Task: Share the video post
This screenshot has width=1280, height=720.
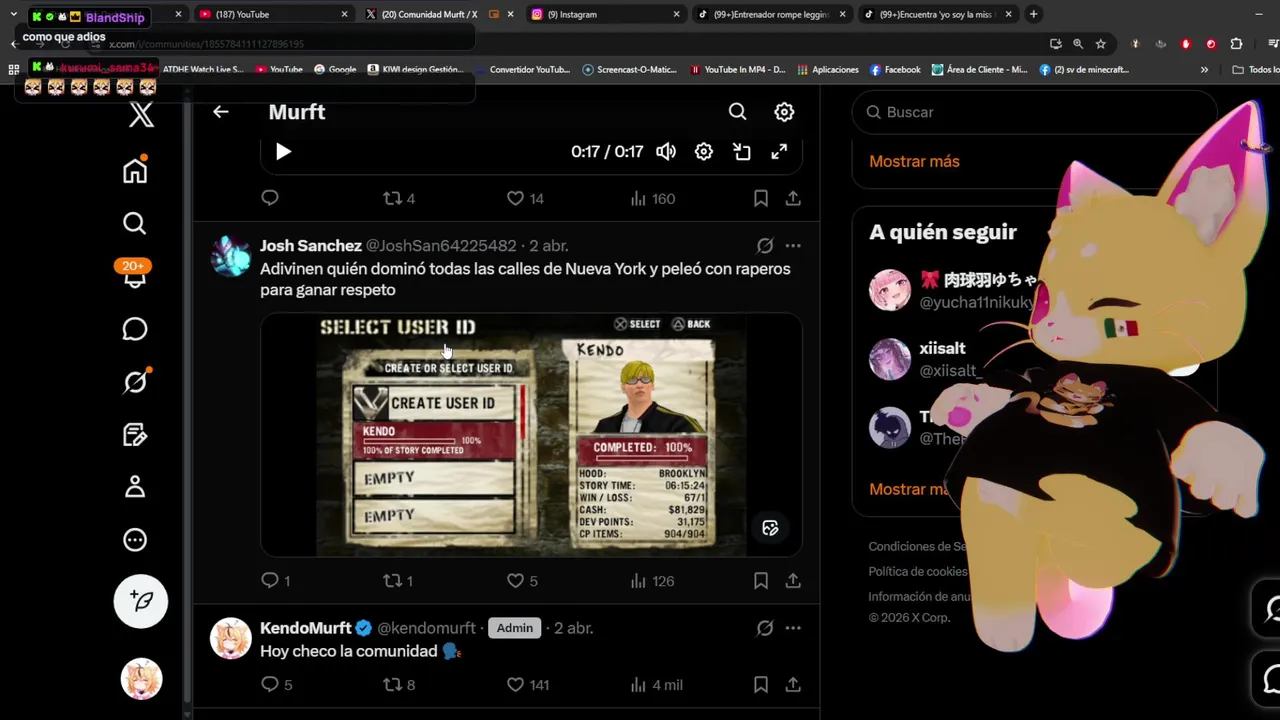Action: [793, 198]
